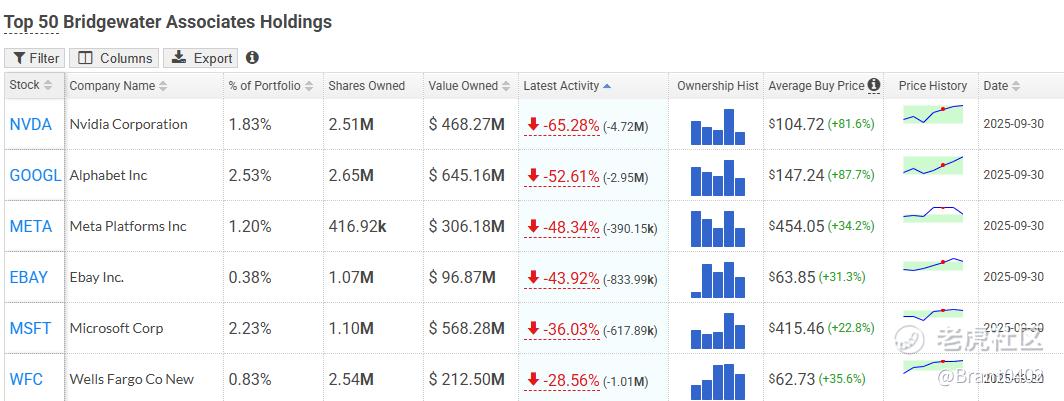Click the GOOGL ownership history bar chart
1064x401 pixels.
point(718,178)
